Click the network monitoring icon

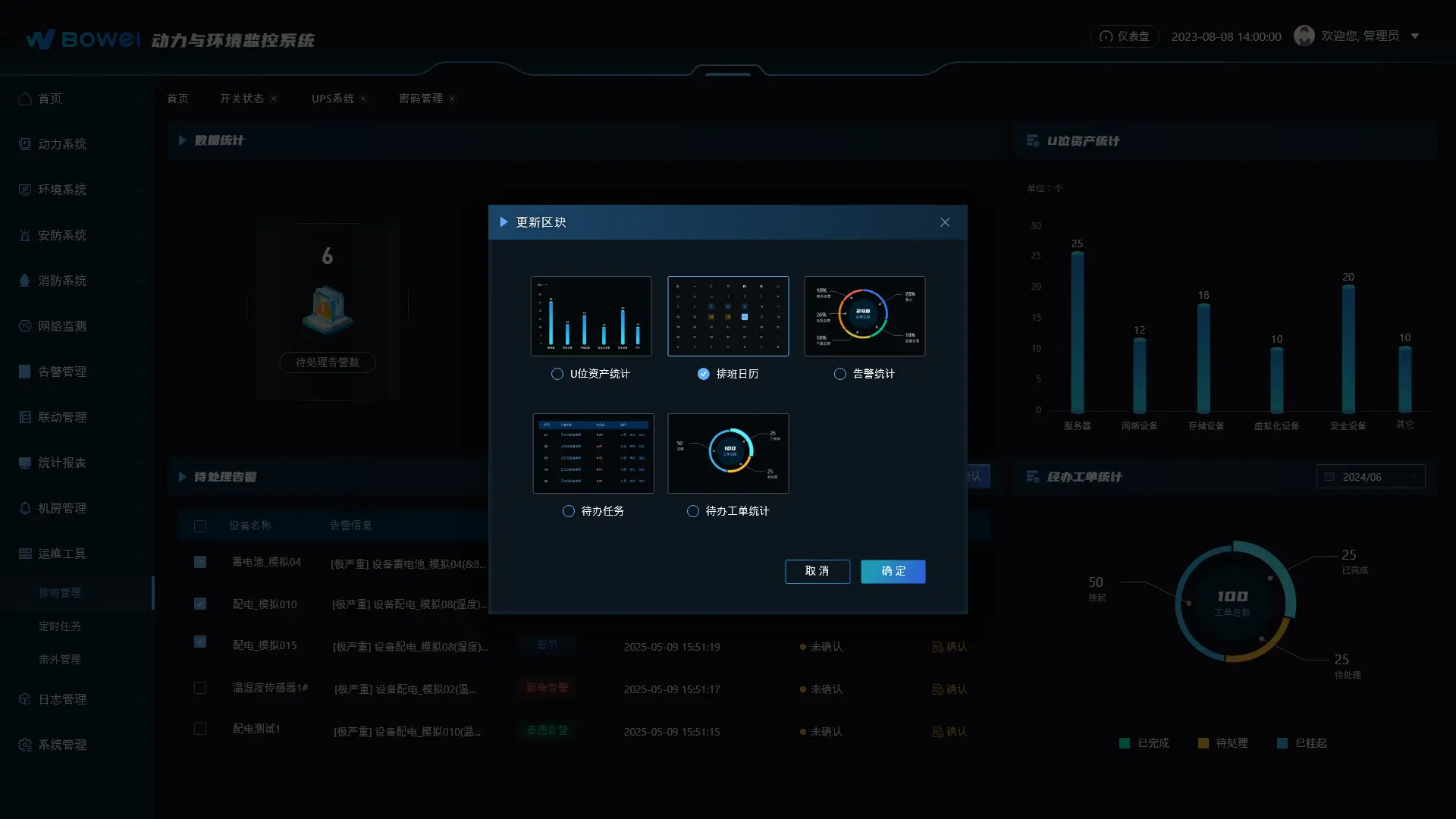pyautogui.click(x=25, y=326)
